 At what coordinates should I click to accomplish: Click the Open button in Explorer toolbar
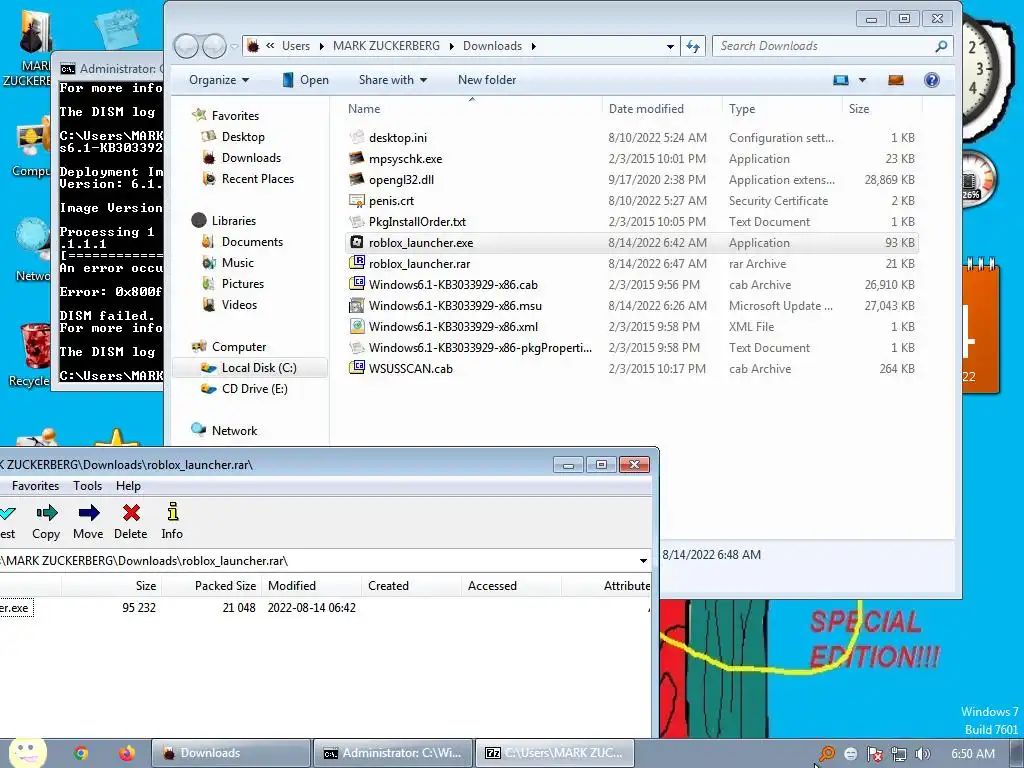click(x=305, y=80)
